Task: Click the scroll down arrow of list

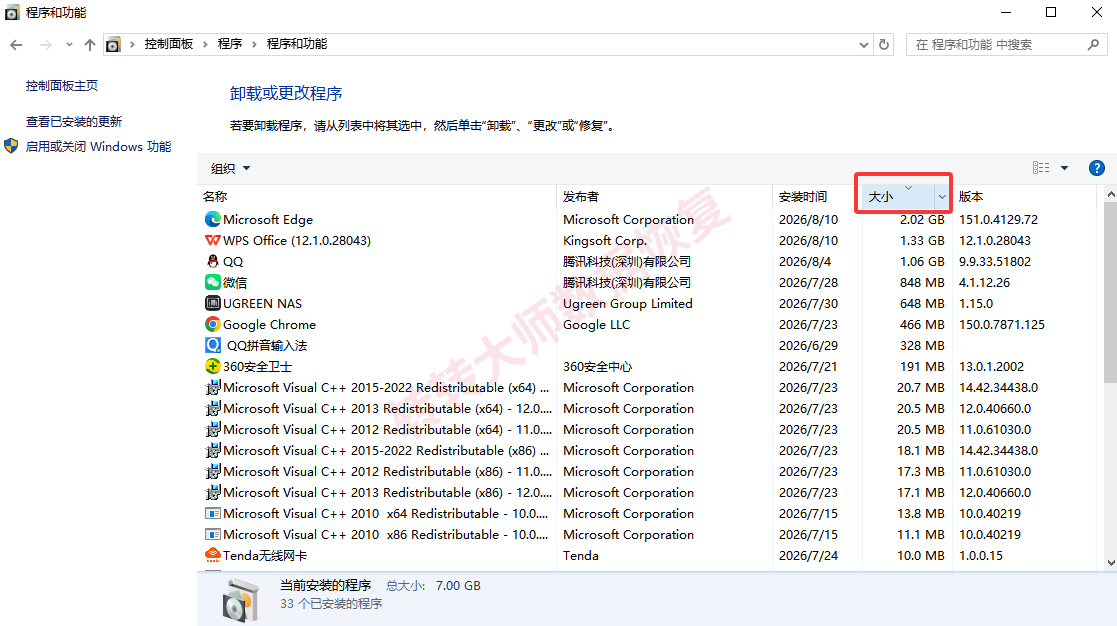Action: point(1111,563)
